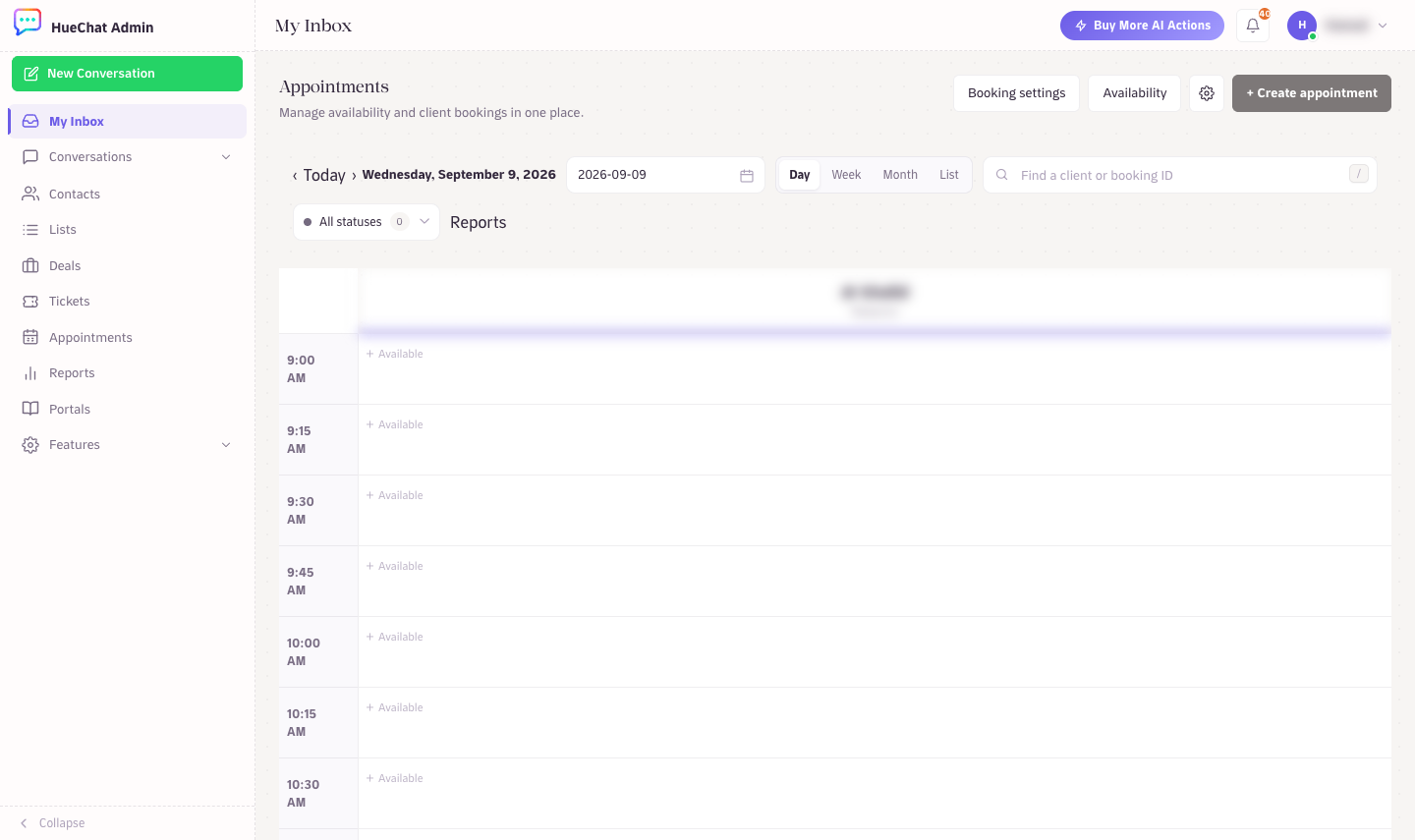The image size is (1415, 840).
Task: Open Booking settings
Action: coord(1016,93)
